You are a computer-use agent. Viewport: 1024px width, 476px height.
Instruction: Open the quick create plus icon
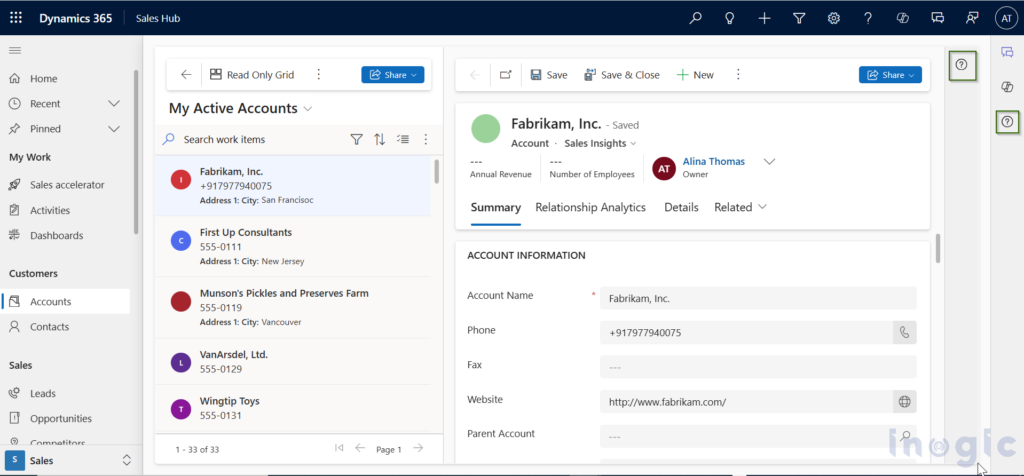[x=765, y=18]
